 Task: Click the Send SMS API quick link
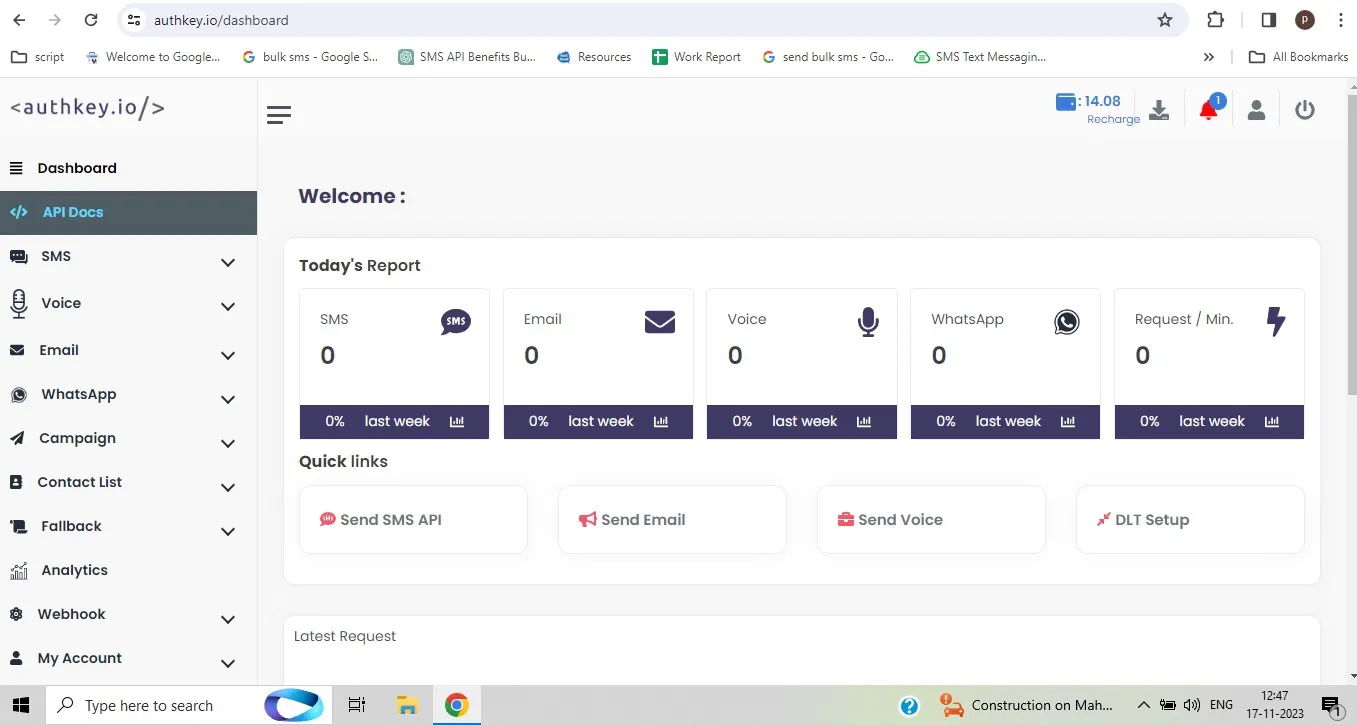[413, 519]
